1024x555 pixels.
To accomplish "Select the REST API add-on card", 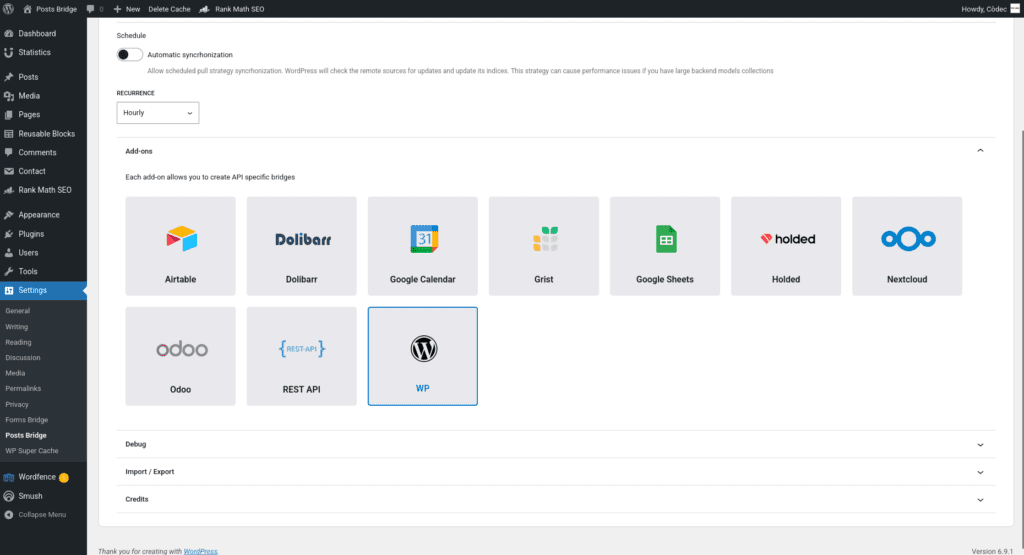I will [302, 357].
